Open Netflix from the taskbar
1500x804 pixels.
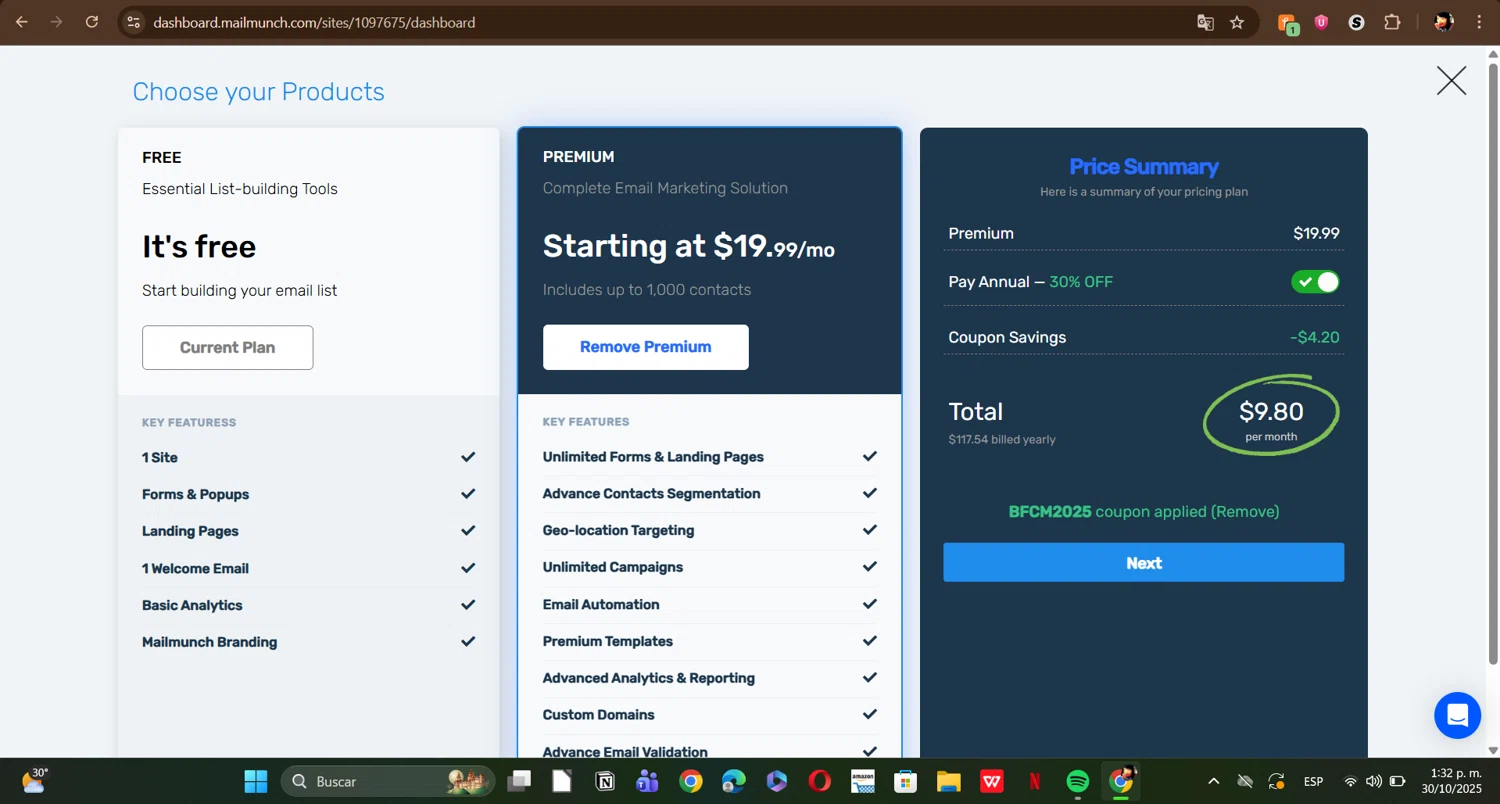[1035, 781]
